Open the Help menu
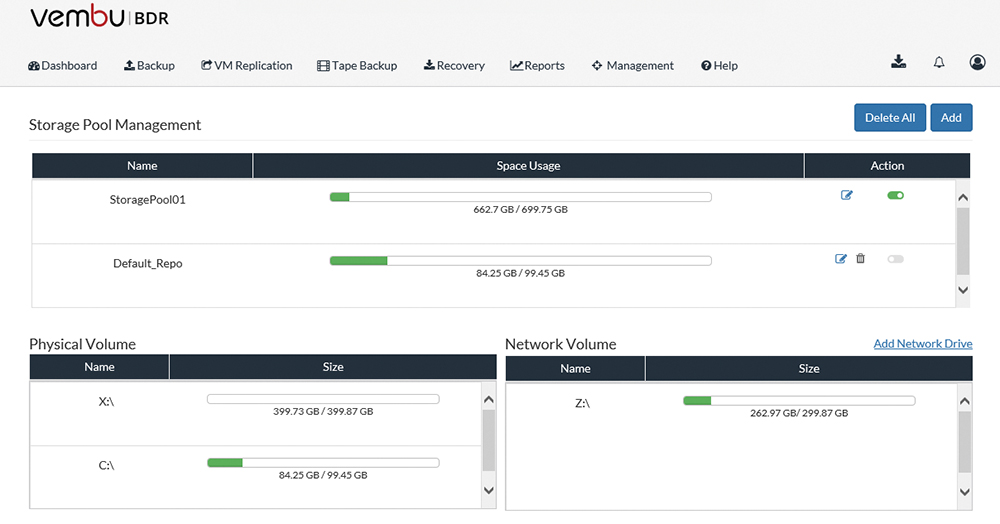 click(719, 66)
